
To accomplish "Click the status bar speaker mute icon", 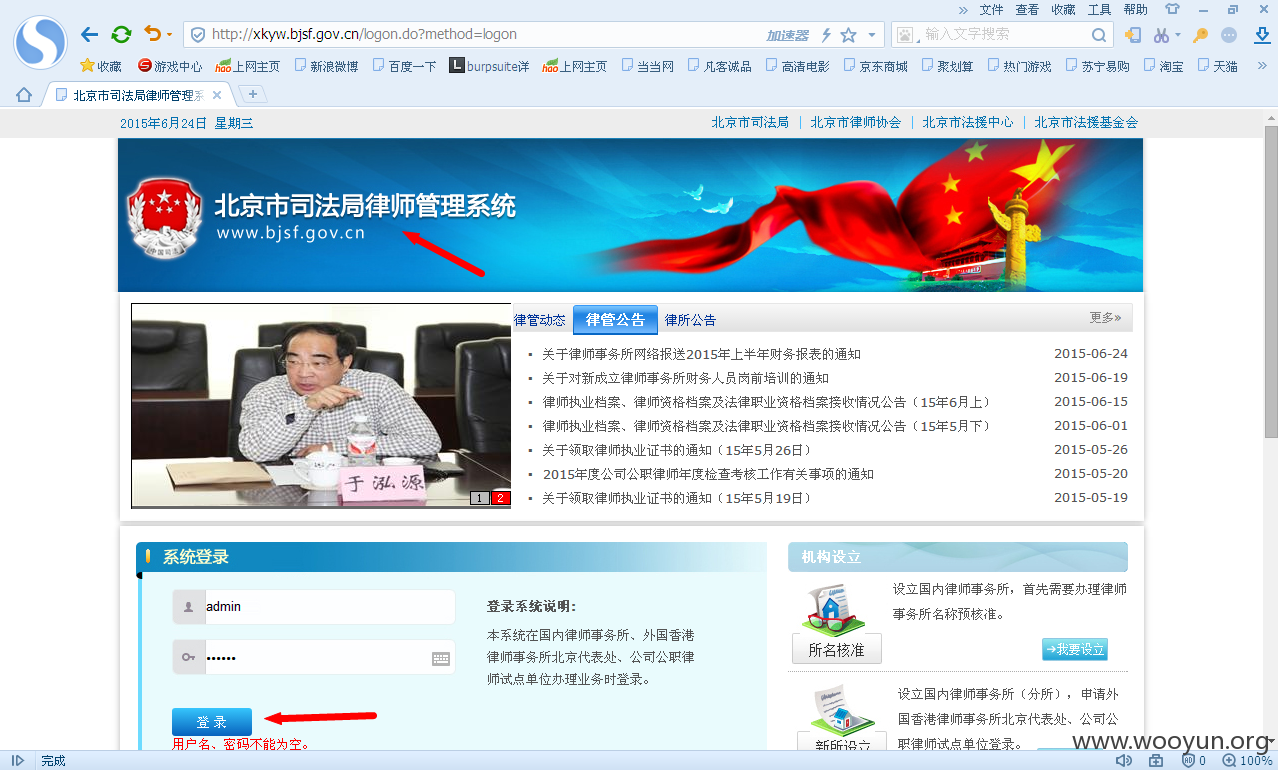I will 1124,761.
